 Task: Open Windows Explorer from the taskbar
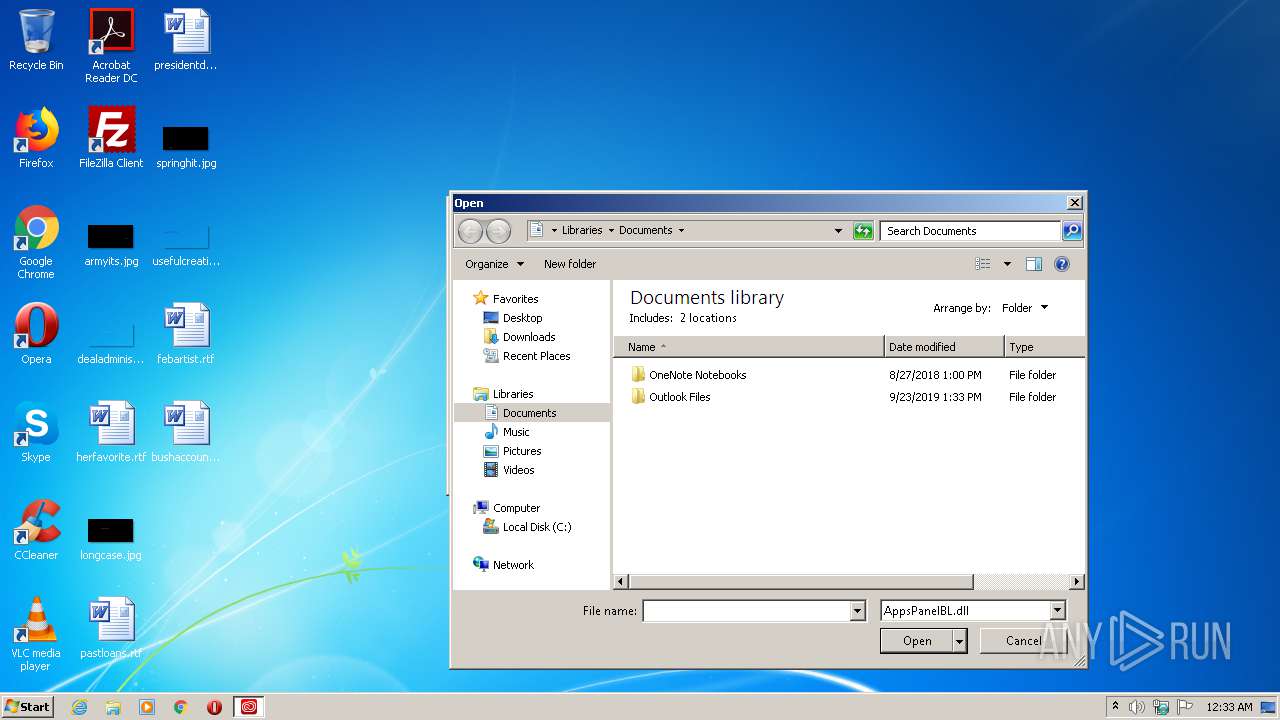(x=113, y=707)
